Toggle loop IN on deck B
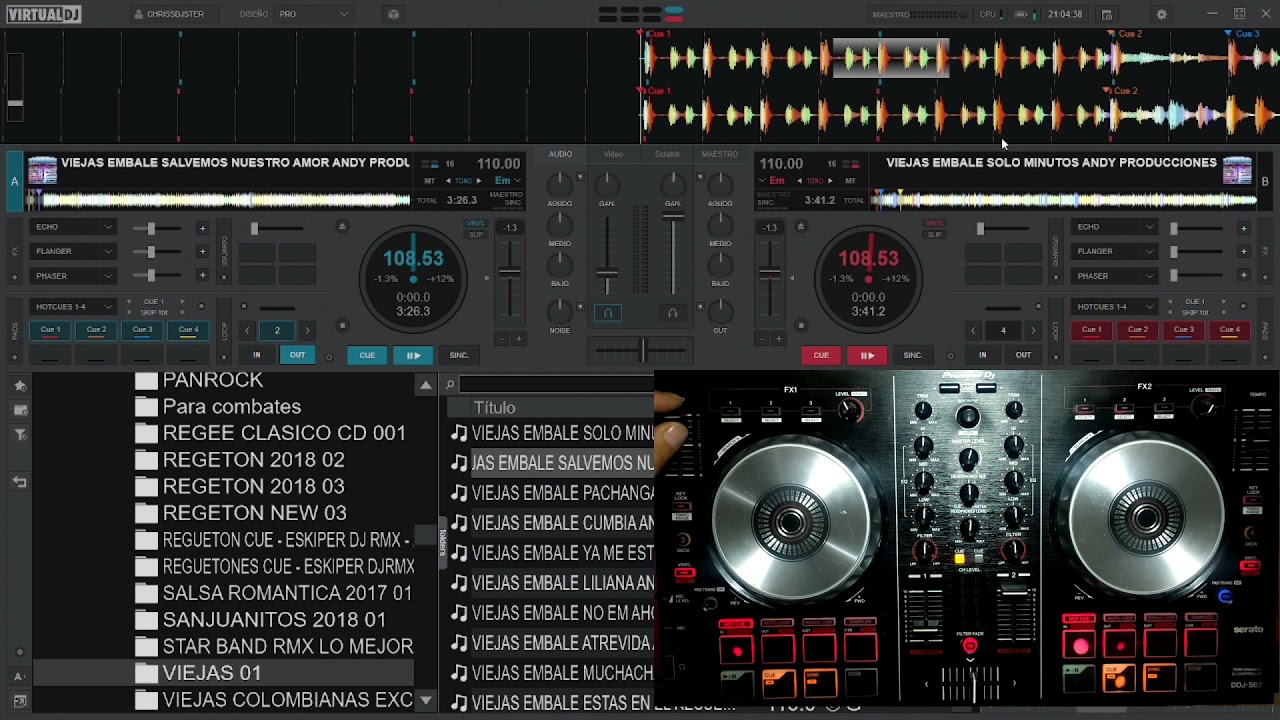This screenshot has height=720, width=1280. click(982, 355)
